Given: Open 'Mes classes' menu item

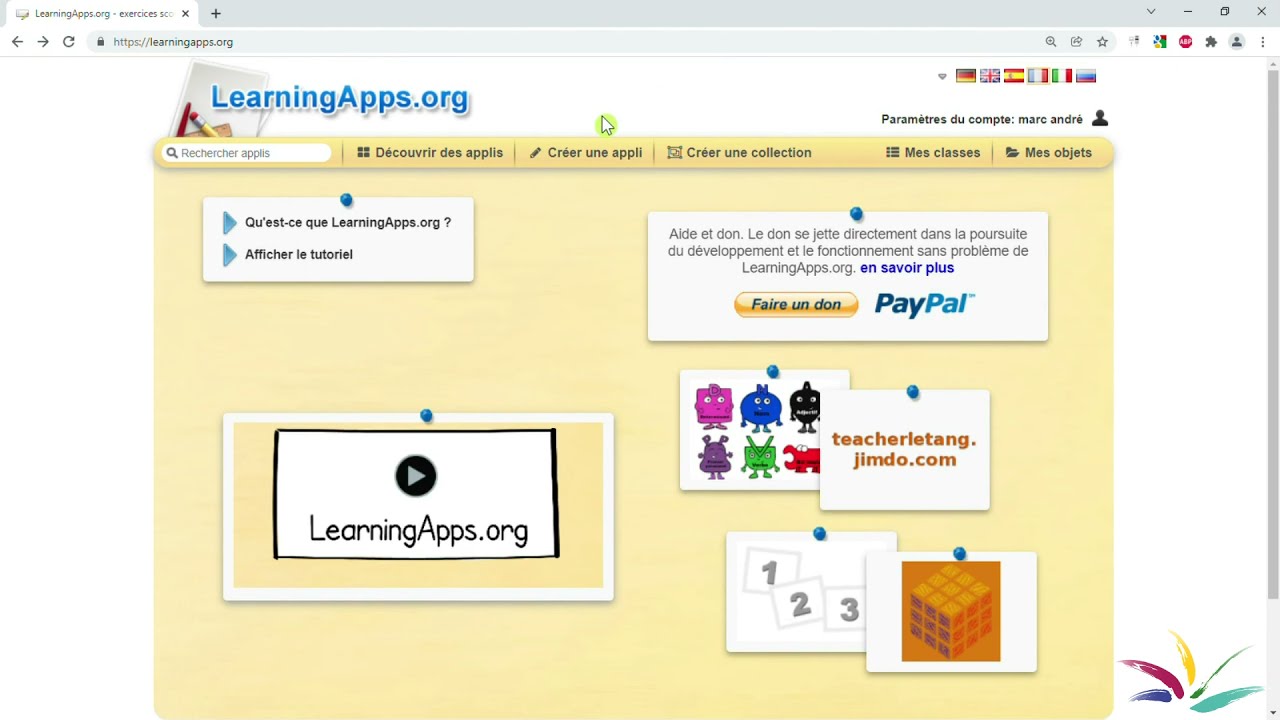Looking at the screenshot, I should click(x=933, y=153).
